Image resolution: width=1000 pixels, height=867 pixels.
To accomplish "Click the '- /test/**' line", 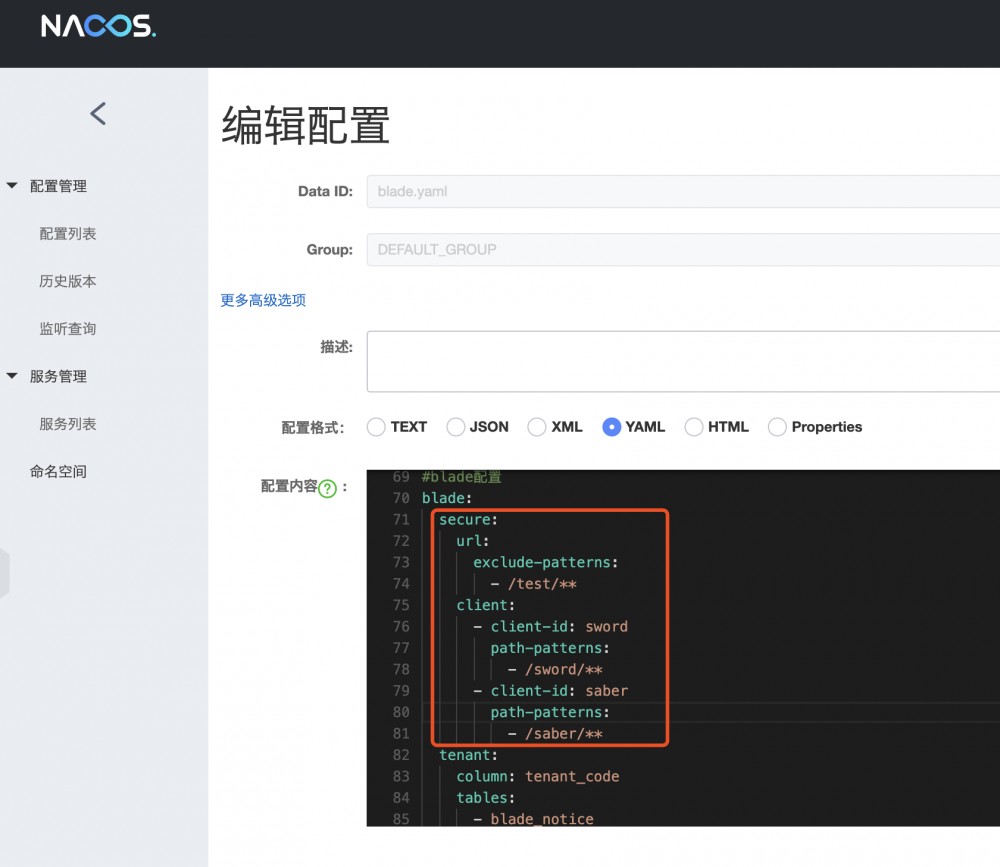I will [533, 584].
